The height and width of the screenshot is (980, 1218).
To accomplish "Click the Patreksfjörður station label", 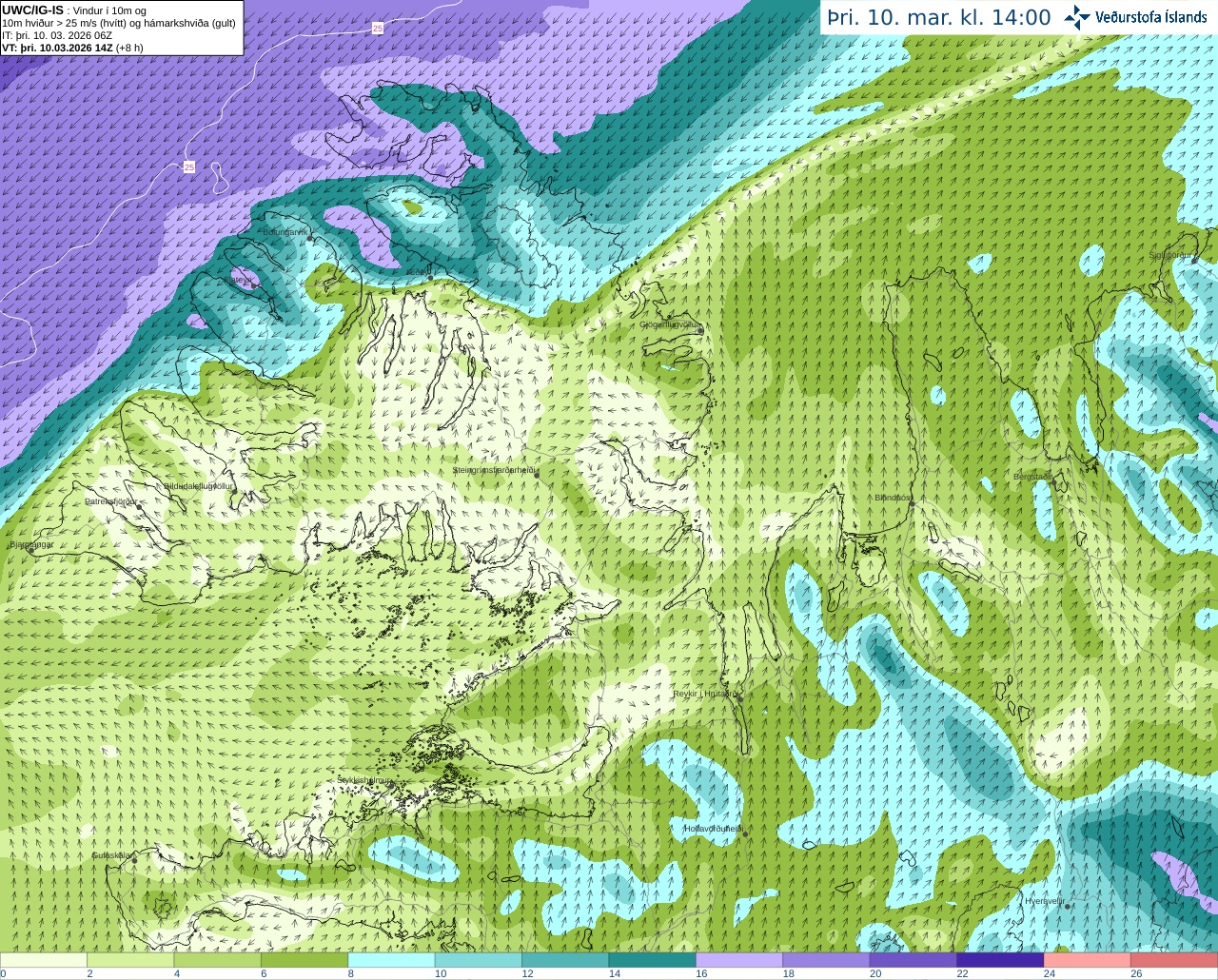I will pos(110,501).
